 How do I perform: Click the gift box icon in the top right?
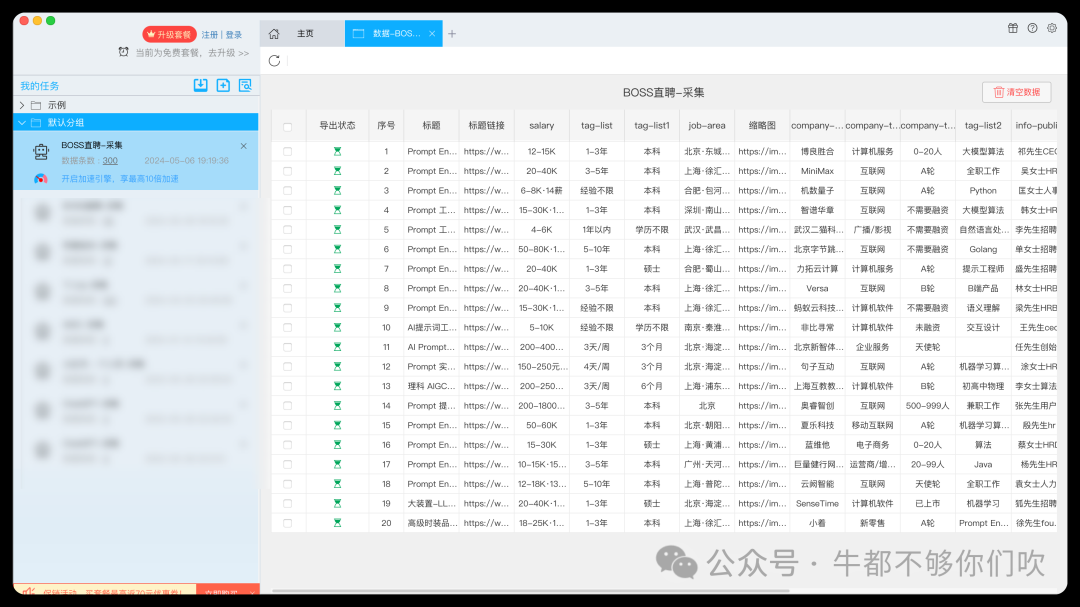tap(1012, 28)
